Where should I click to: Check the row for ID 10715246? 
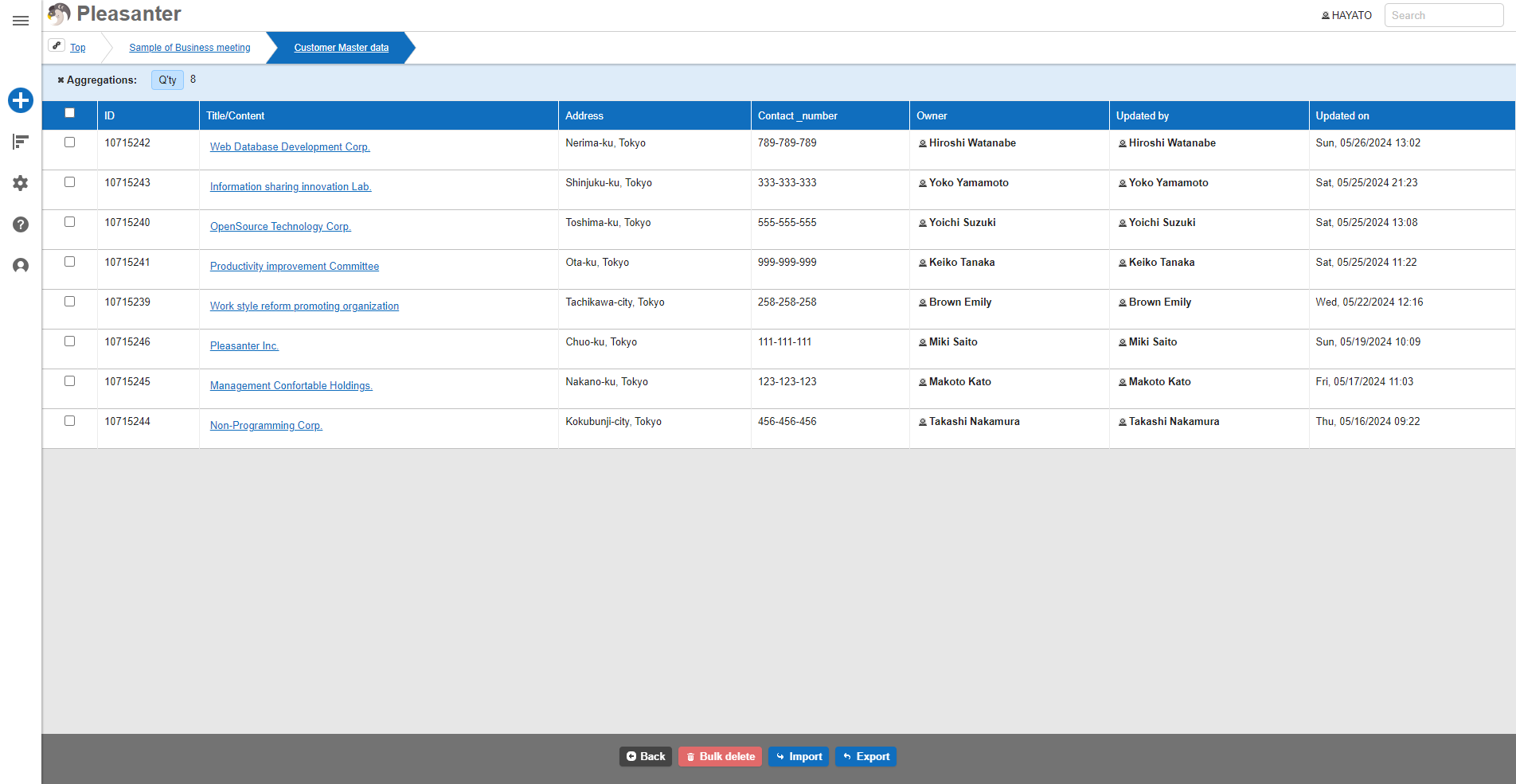pos(70,341)
